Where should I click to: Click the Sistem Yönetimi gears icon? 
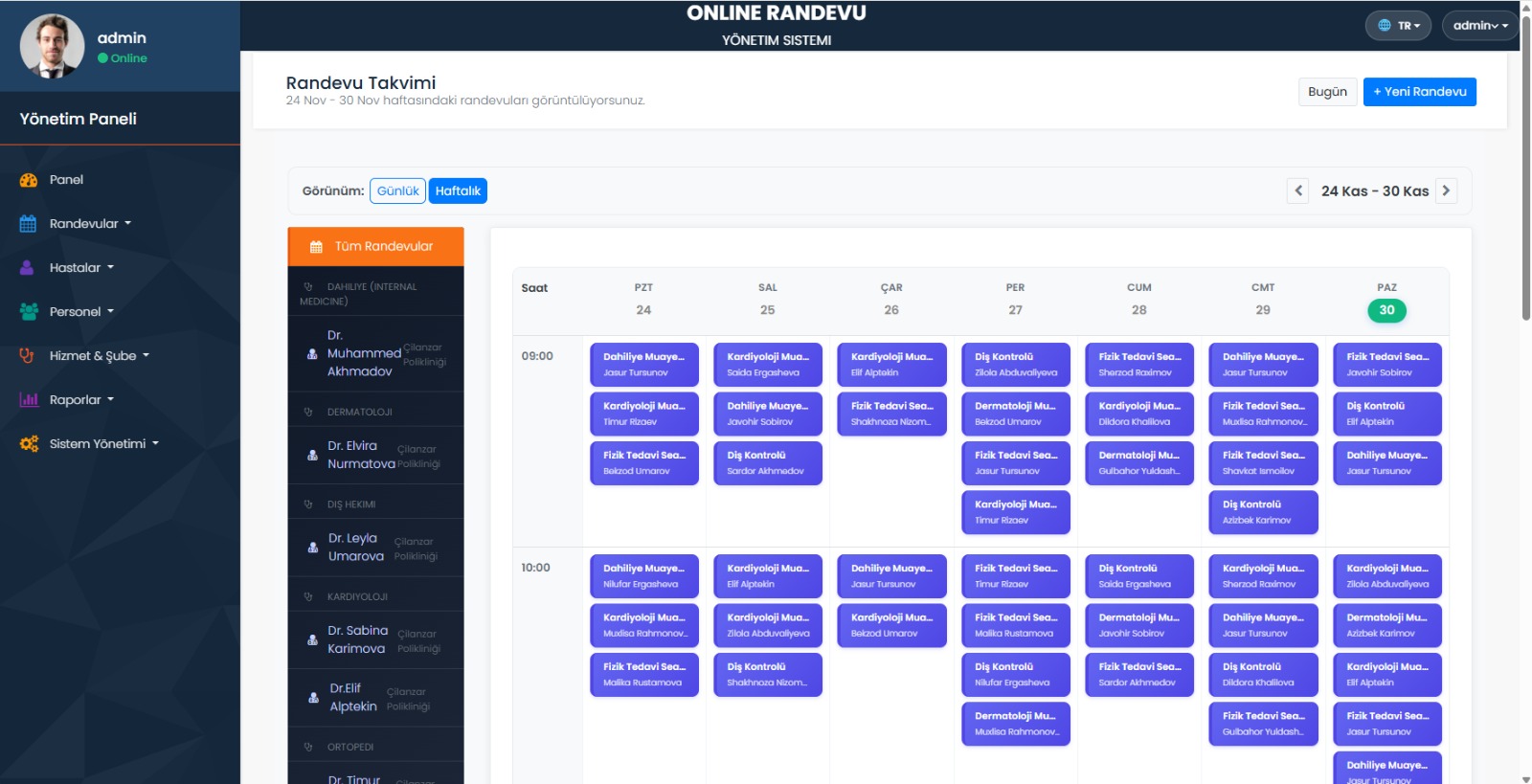click(29, 444)
